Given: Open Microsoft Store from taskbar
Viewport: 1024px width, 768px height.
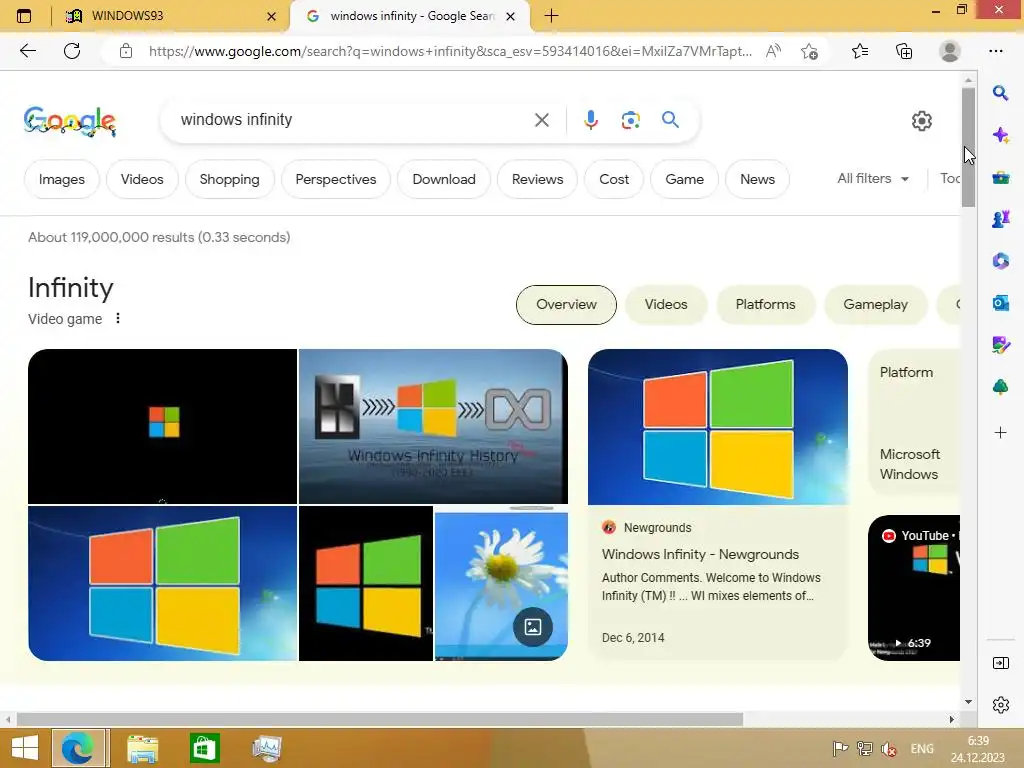Looking at the screenshot, I should pos(204,748).
